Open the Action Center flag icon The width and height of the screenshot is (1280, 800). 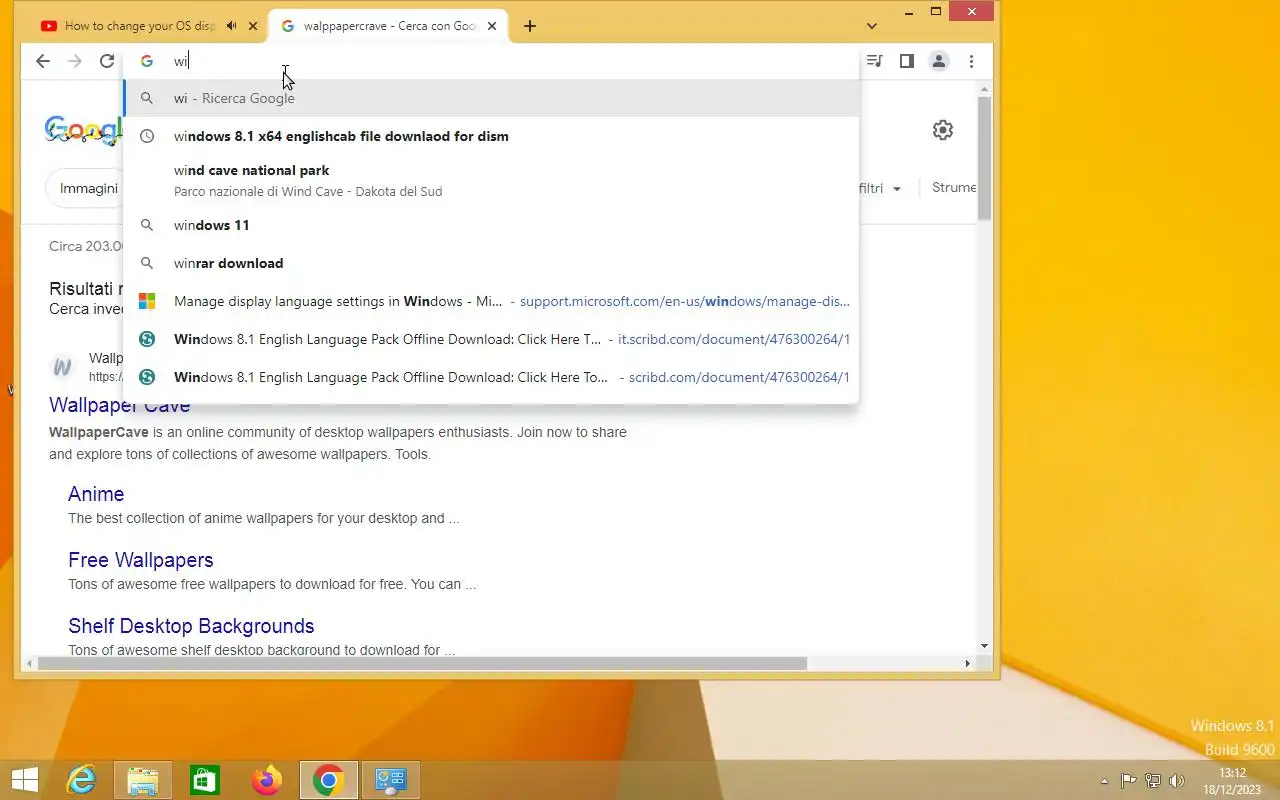tap(1128, 781)
